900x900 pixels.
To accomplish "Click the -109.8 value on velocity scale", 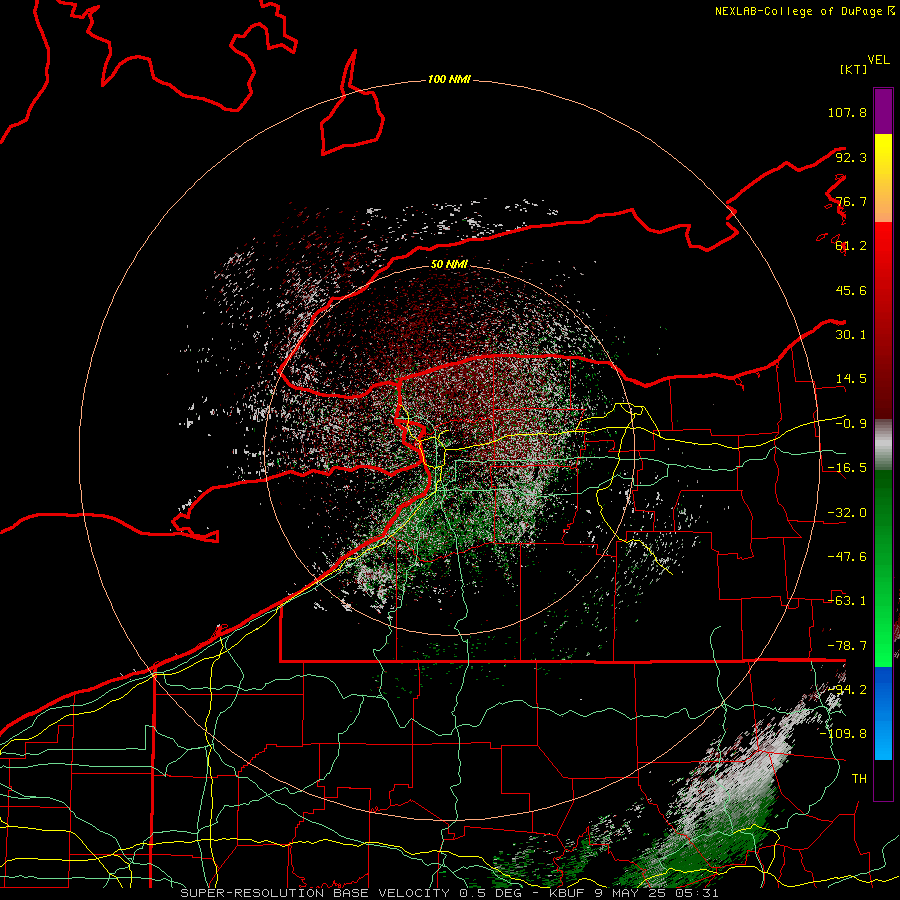I will 844,734.
